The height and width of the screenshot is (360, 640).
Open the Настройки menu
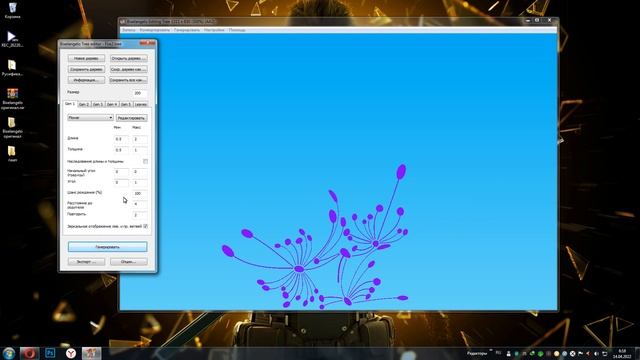click(214, 30)
